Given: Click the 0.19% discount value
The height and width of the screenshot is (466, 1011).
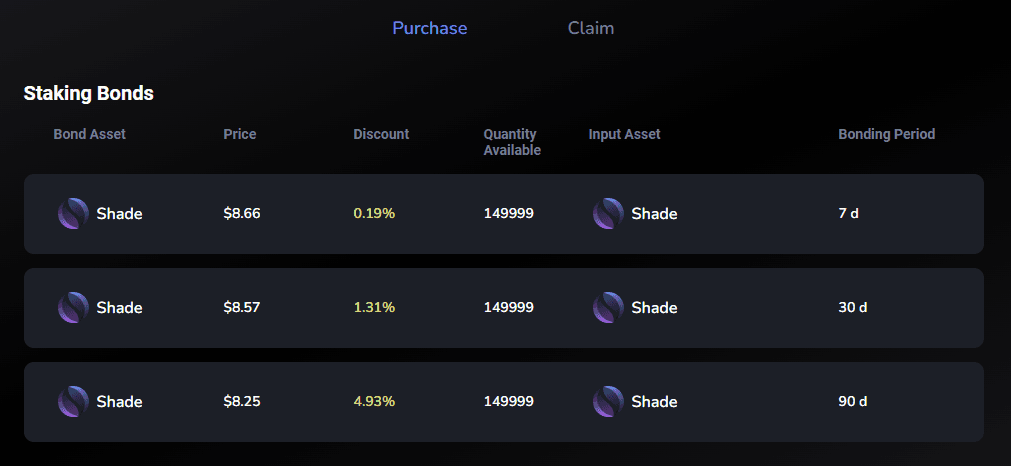Looking at the screenshot, I should point(374,213).
